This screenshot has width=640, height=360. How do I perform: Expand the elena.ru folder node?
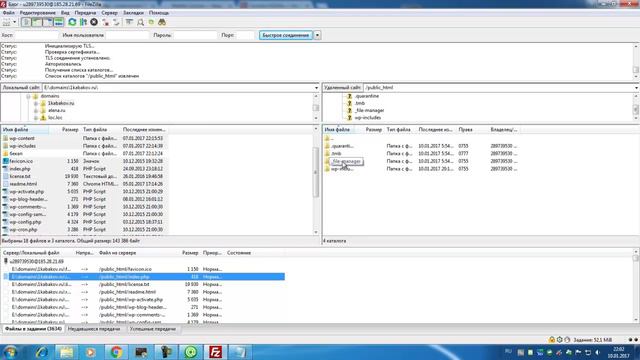click(x=36, y=111)
